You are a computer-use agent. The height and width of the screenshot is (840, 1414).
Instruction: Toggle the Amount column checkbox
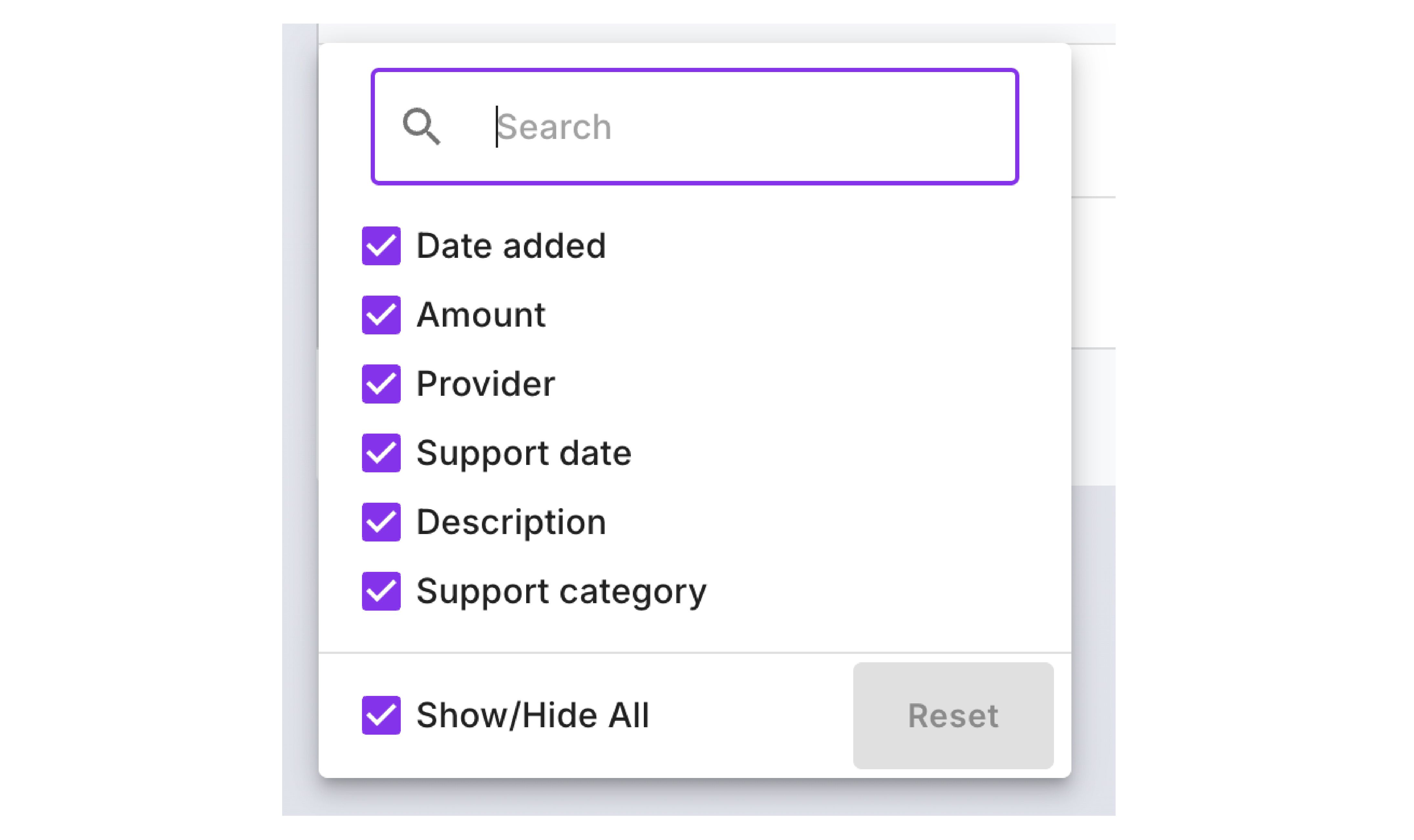click(381, 315)
